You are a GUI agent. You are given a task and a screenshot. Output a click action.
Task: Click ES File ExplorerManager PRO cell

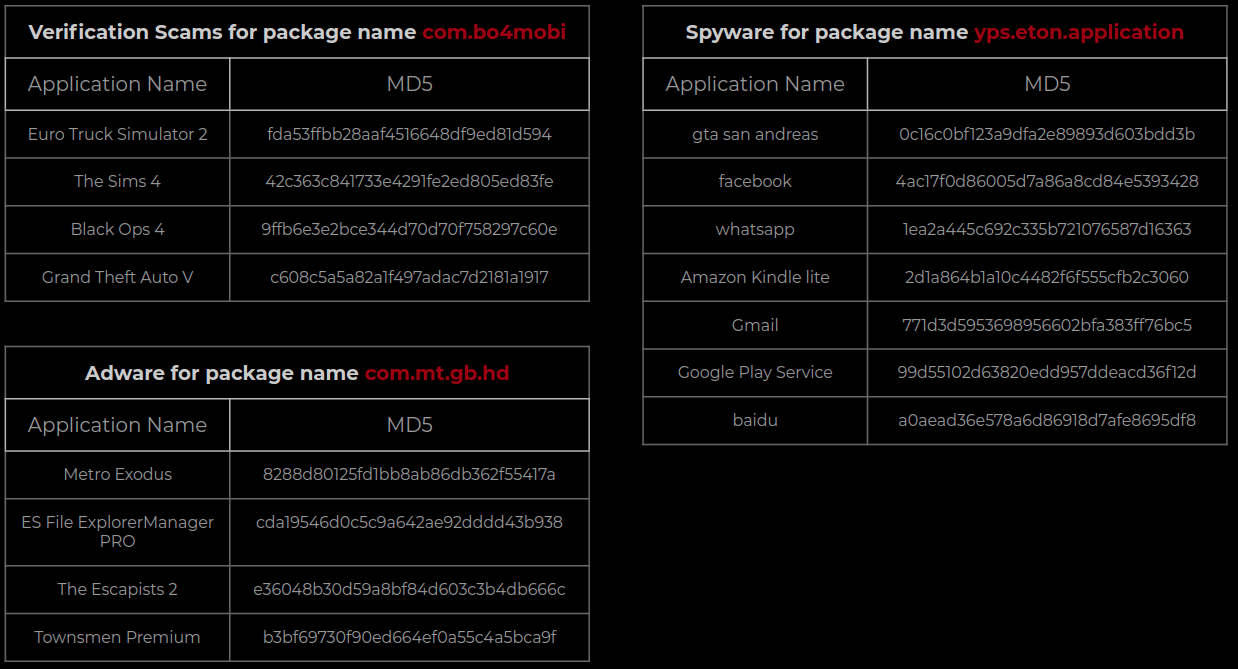tap(118, 532)
